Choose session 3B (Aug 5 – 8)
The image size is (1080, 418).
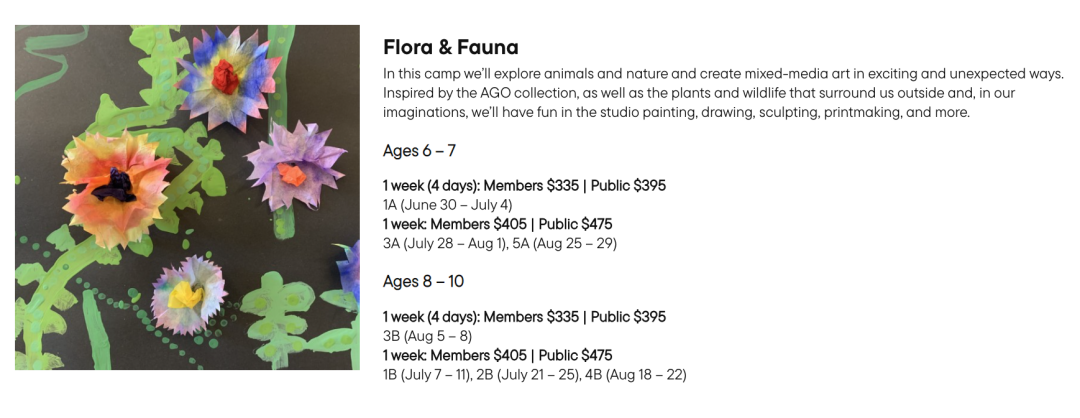pyautogui.click(x=427, y=336)
